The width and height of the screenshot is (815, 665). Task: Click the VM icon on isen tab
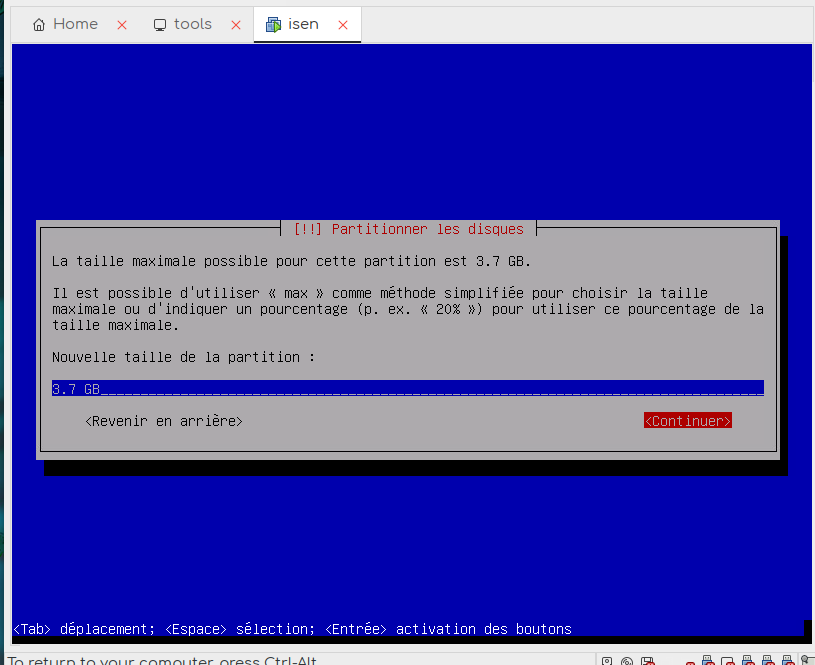[x=273, y=25]
